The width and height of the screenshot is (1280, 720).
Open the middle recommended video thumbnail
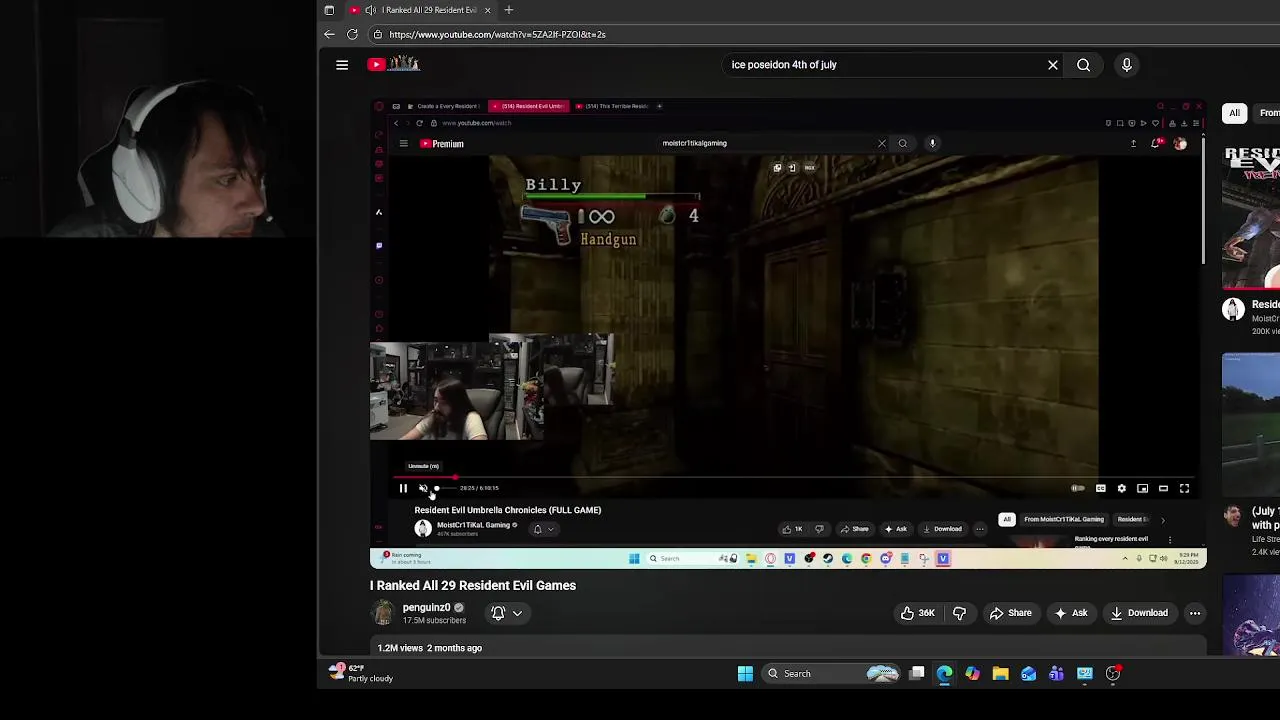point(1251,423)
